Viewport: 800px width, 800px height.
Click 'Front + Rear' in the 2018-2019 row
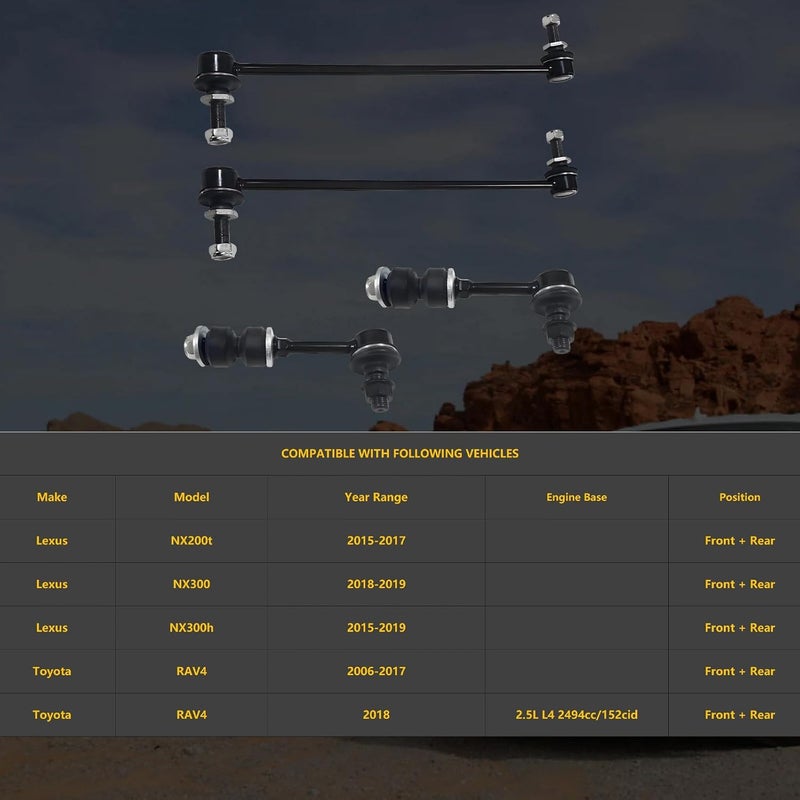[x=739, y=584]
